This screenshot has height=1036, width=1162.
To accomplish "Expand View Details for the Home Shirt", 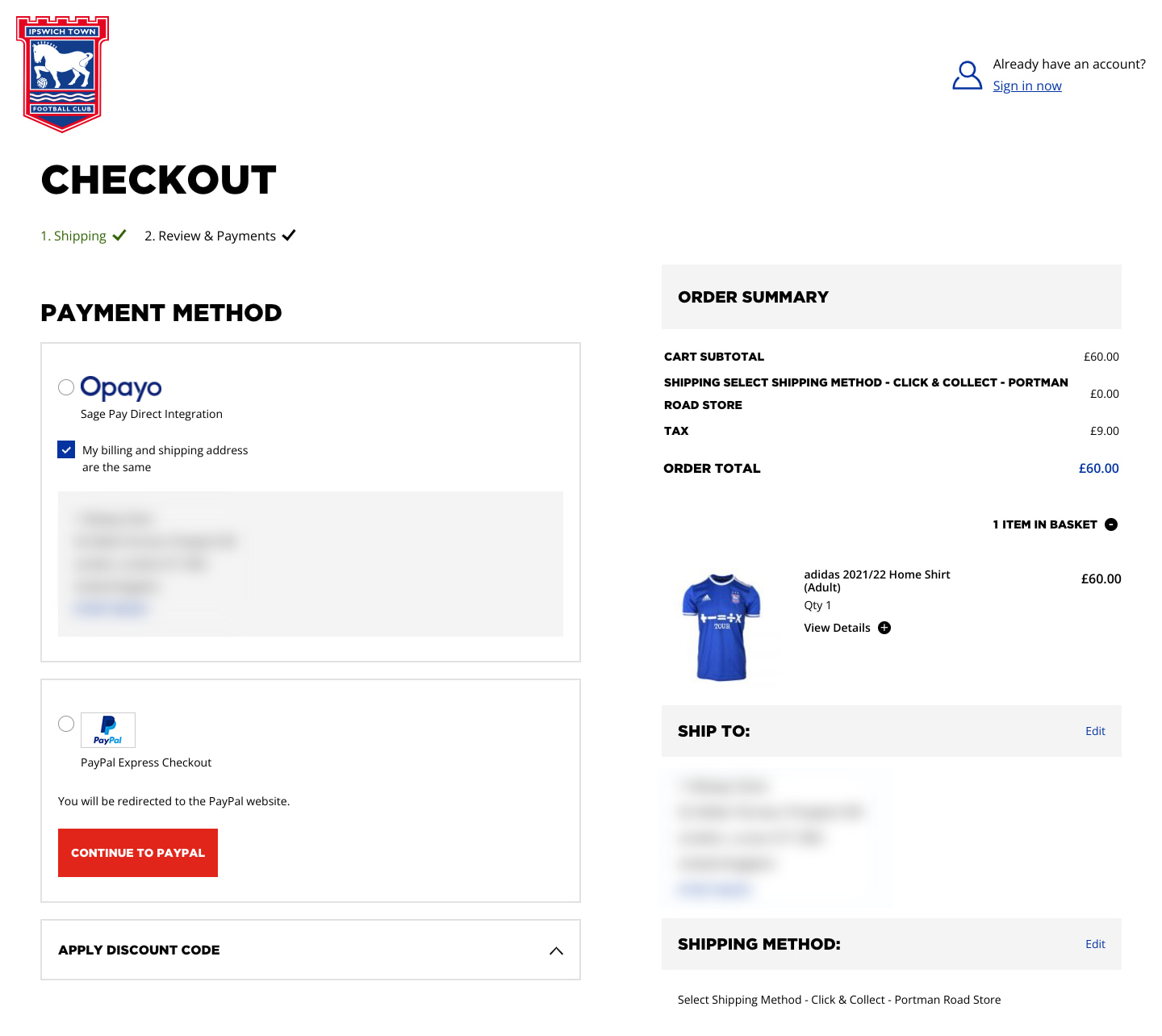I will coord(837,628).
